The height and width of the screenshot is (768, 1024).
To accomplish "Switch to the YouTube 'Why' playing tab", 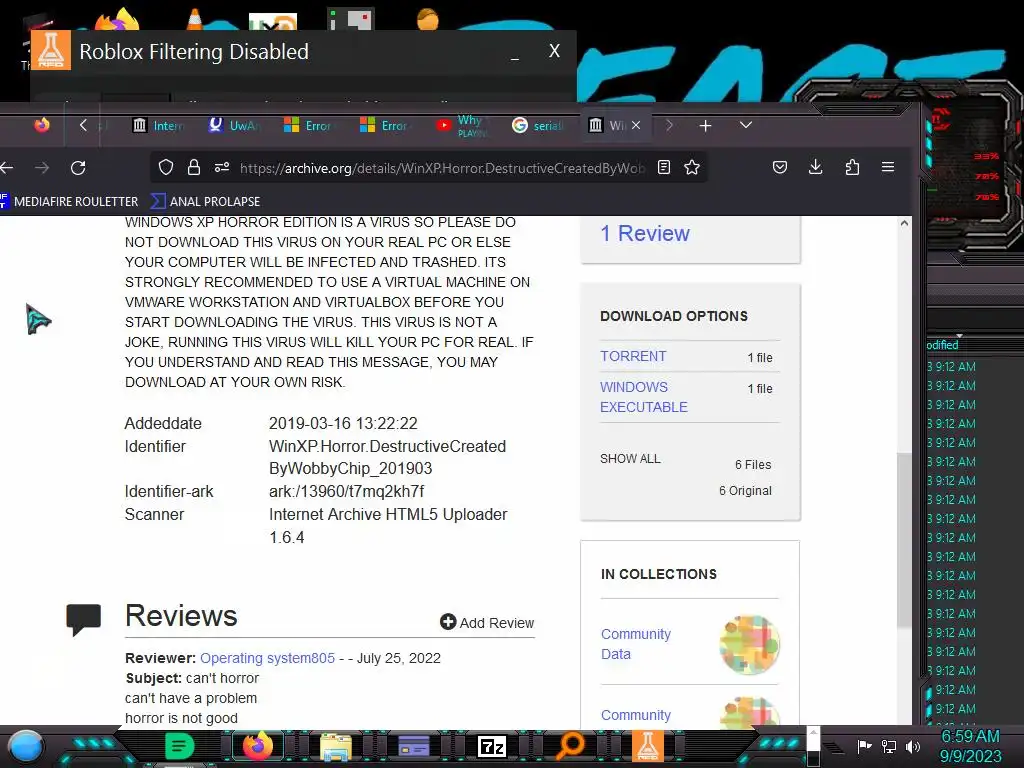I will coord(461,125).
